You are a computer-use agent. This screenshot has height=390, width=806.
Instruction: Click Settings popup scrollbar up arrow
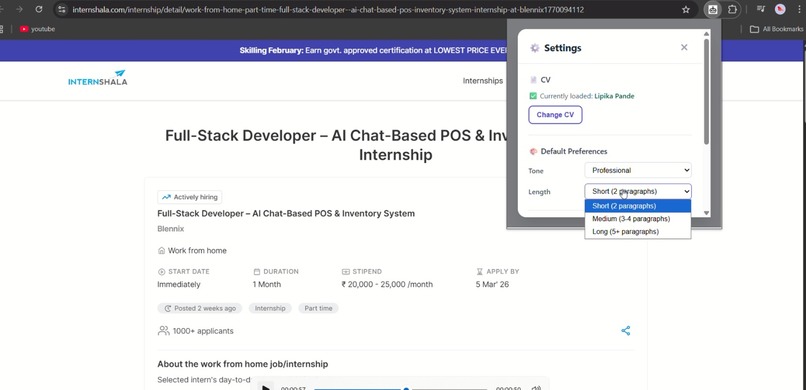[x=706, y=33]
